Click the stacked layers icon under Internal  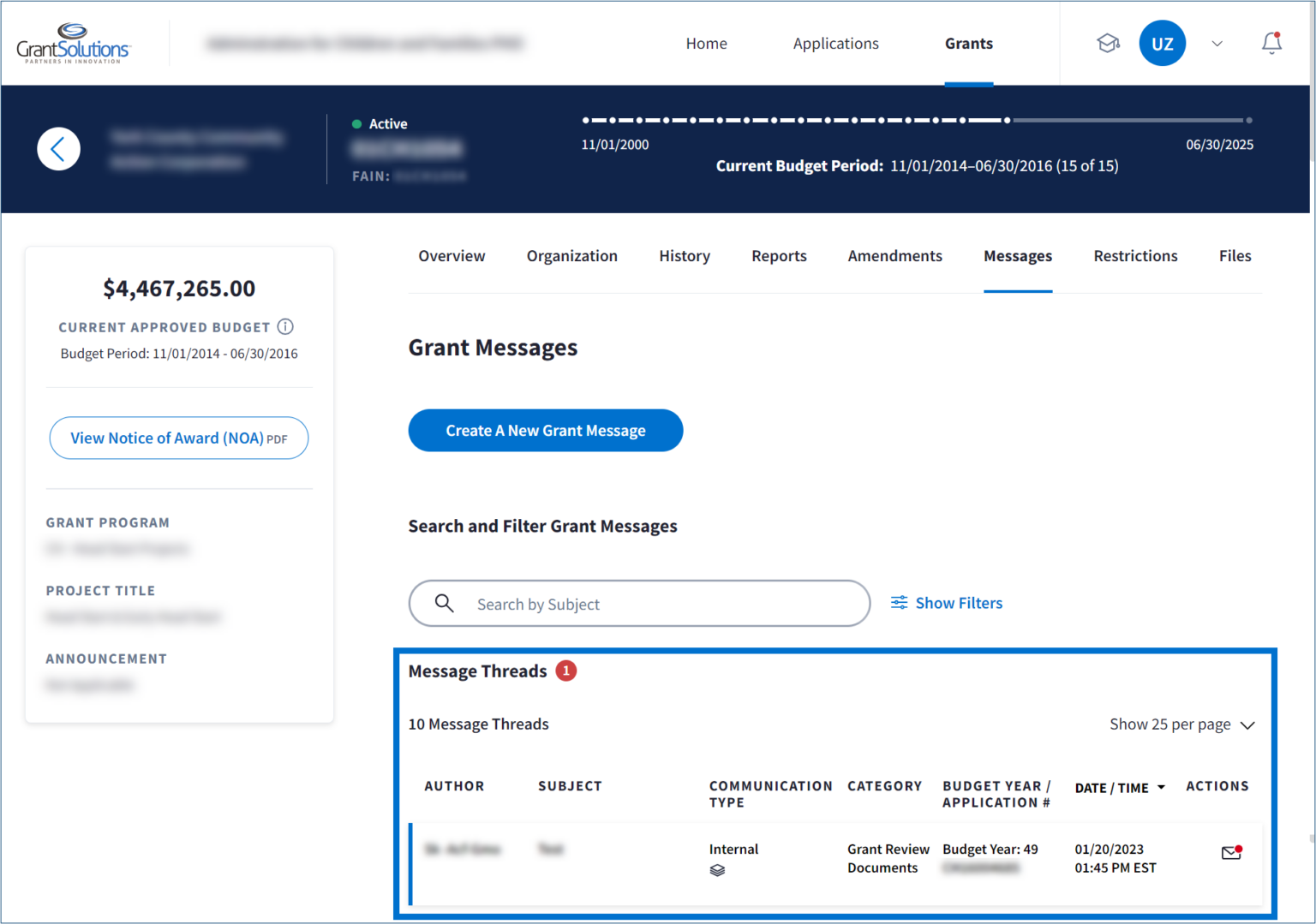coord(717,870)
